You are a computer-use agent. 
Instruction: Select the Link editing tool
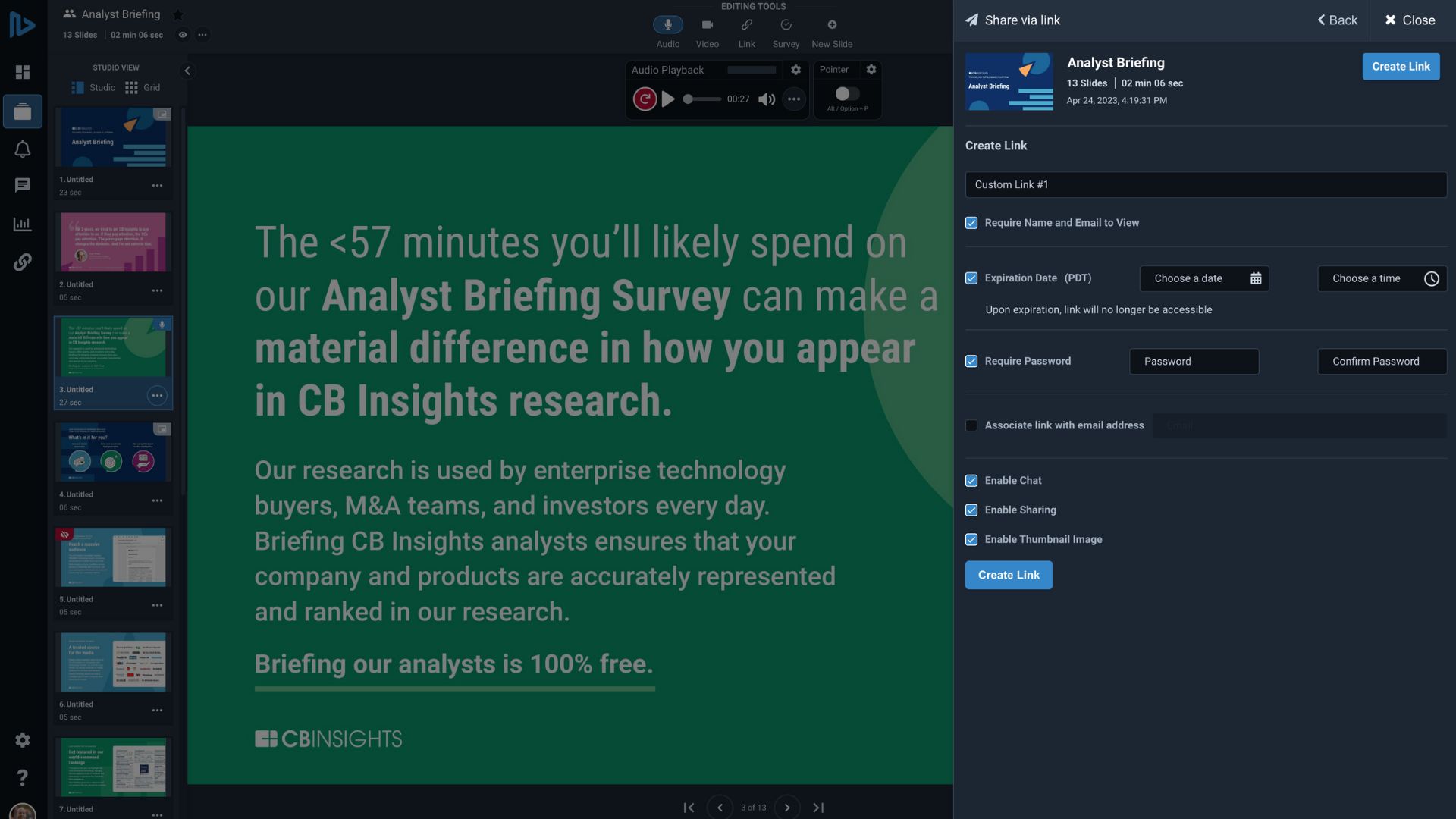point(747,33)
